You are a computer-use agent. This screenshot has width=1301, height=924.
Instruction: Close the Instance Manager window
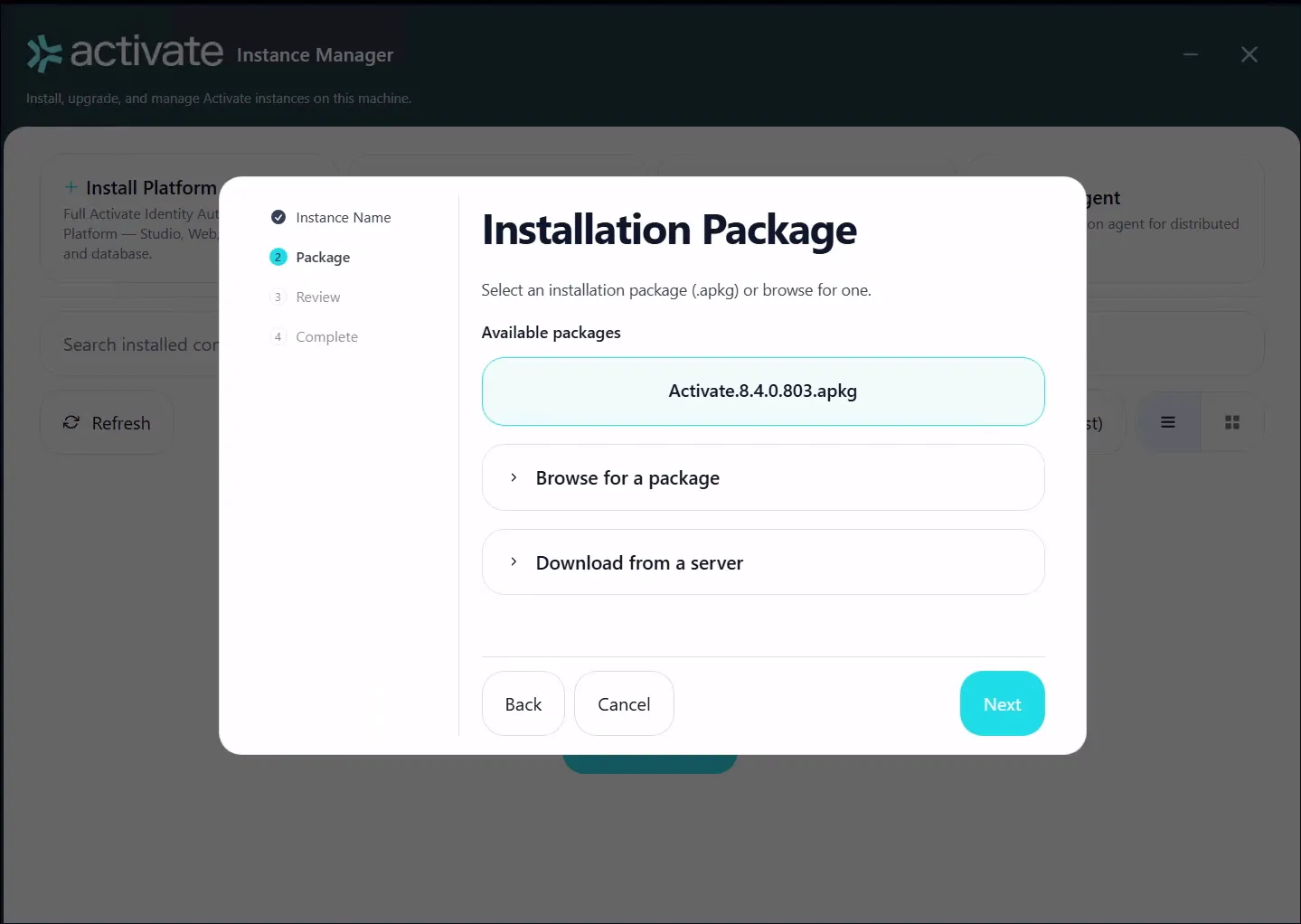1249,54
